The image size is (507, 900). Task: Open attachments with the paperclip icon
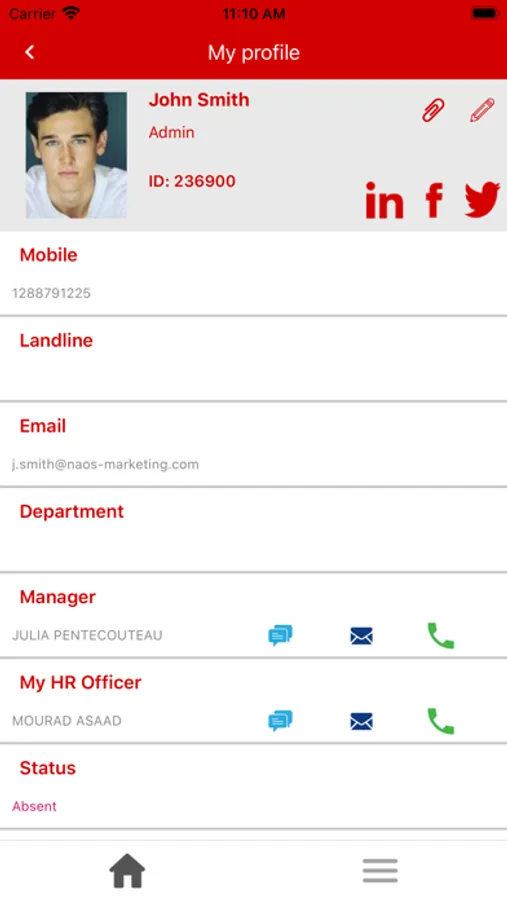(434, 110)
